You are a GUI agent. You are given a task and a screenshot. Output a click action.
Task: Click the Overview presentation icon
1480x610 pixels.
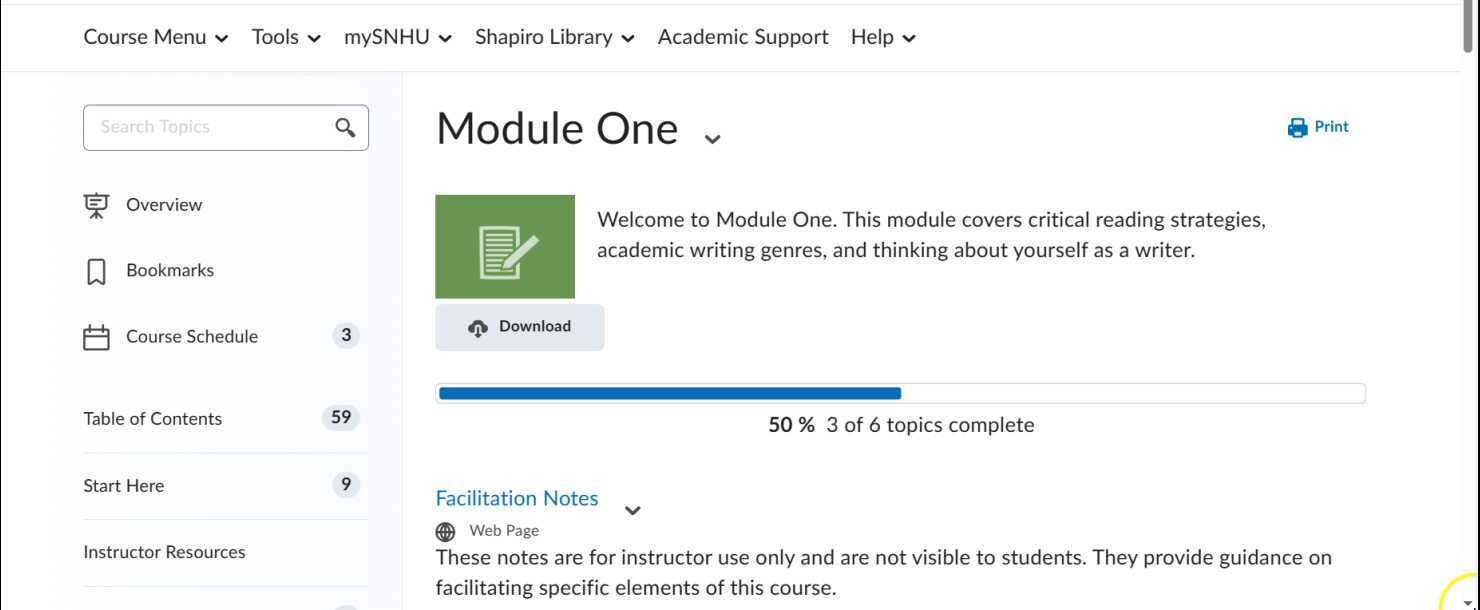[96, 205]
